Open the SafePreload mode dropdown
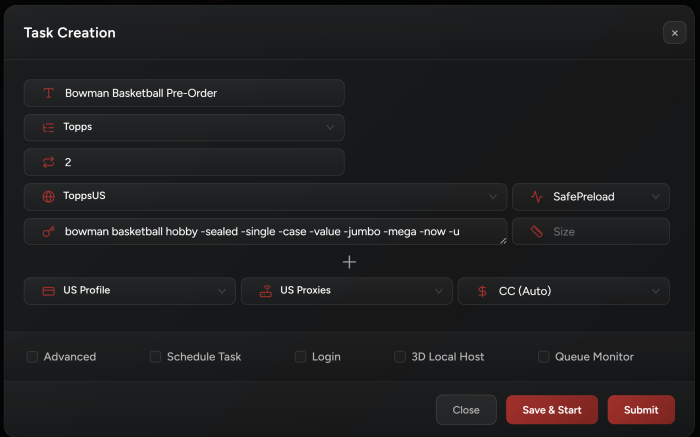 590,197
